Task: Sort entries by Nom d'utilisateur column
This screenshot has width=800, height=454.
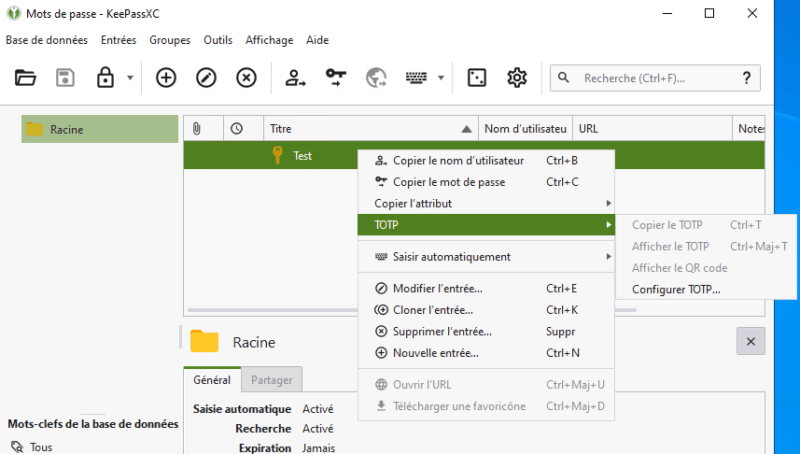Action: [x=524, y=129]
